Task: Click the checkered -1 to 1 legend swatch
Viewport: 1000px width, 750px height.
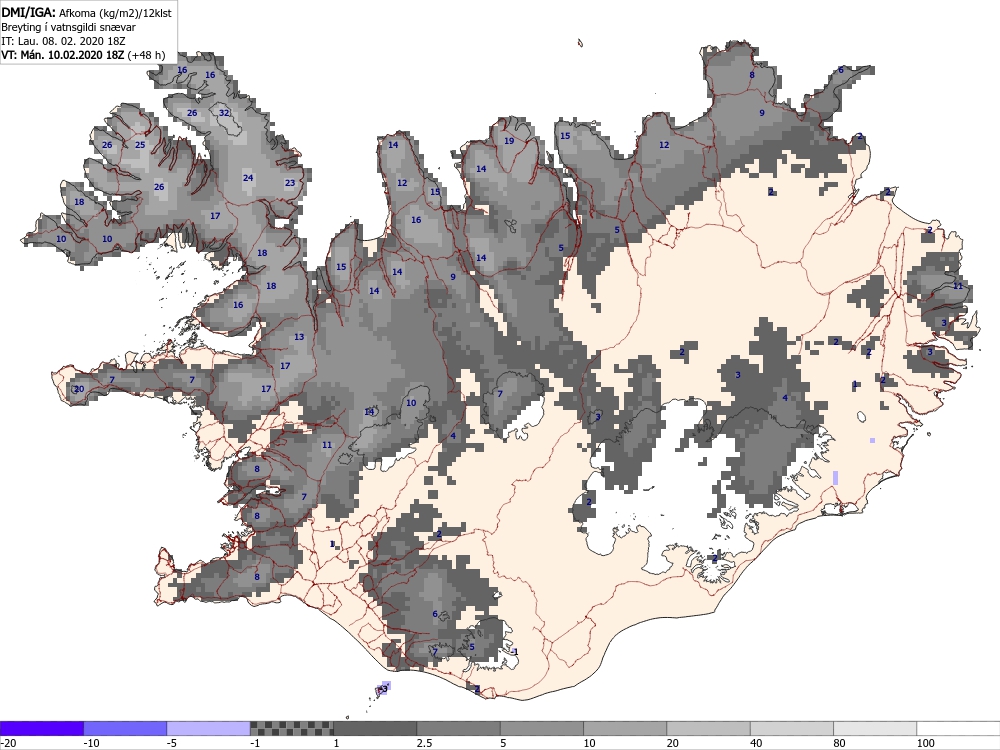Action: click(x=291, y=728)
